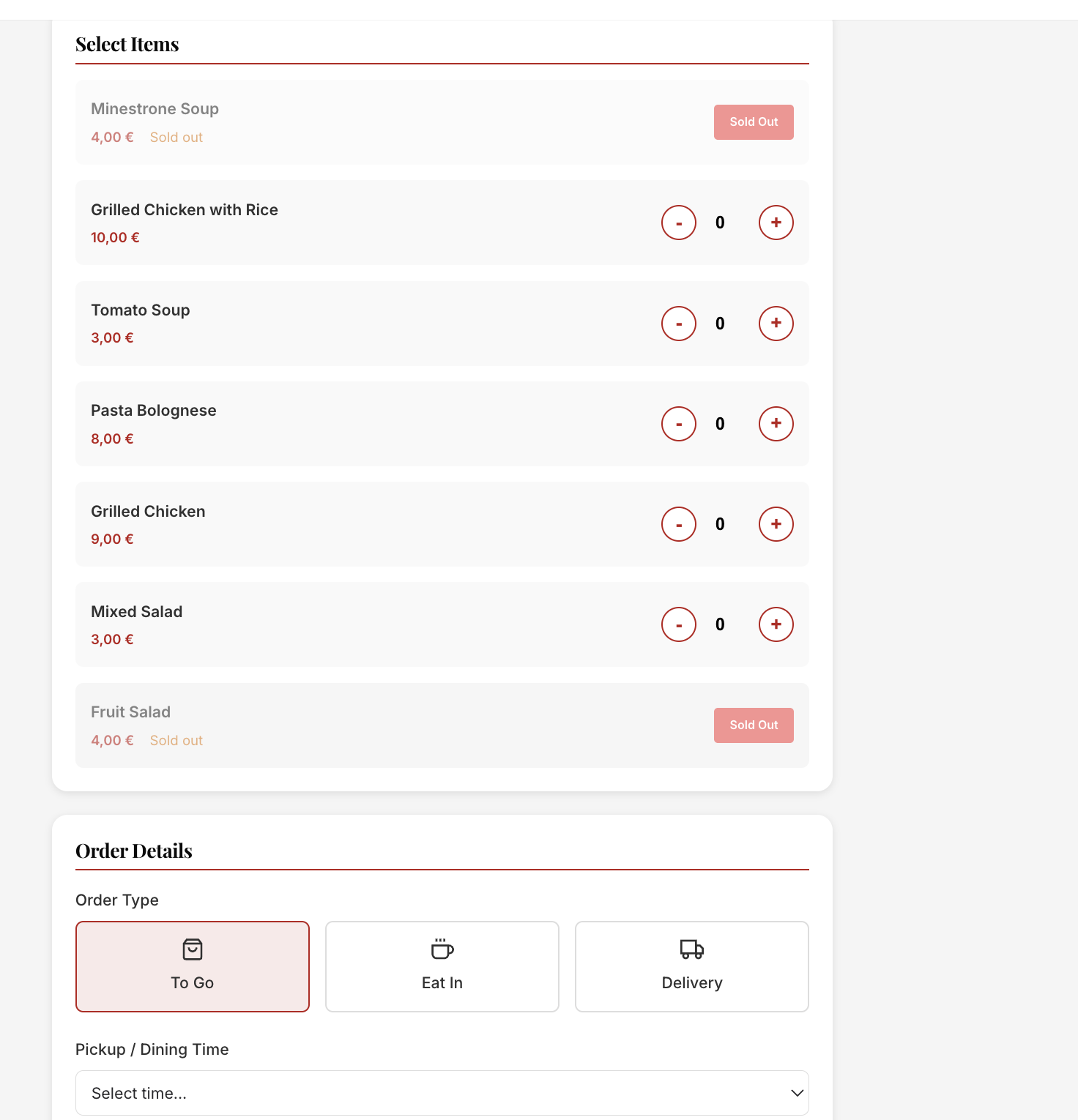Select the Eat In order type
This screenshot has height=1120, width=1078.
coord(442,966)
